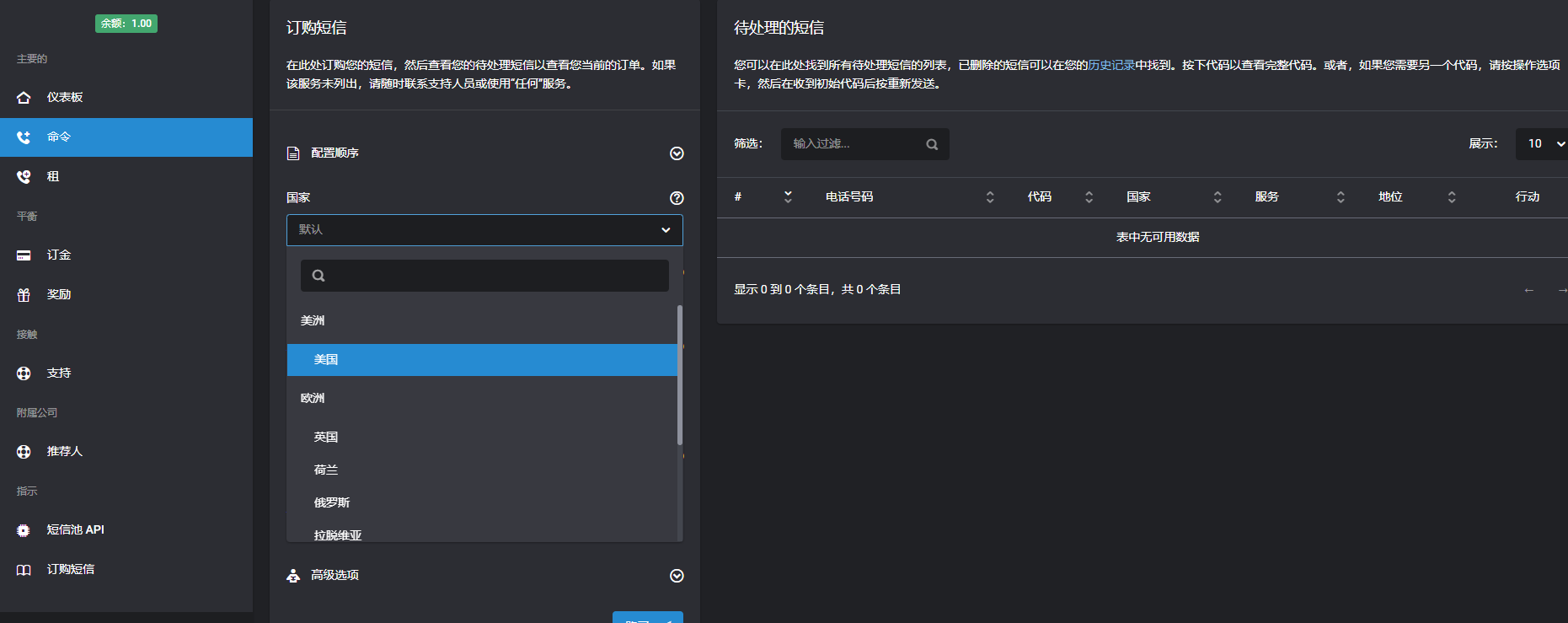
Task: Sort table by 服务 column arrows
Action: (x=1341, y=197)
